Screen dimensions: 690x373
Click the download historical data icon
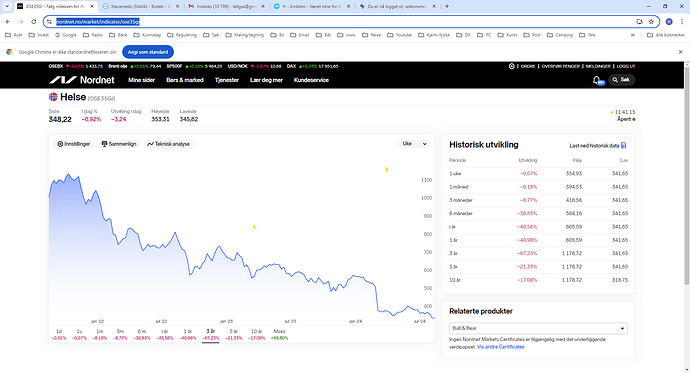click(x=623, y=146)
